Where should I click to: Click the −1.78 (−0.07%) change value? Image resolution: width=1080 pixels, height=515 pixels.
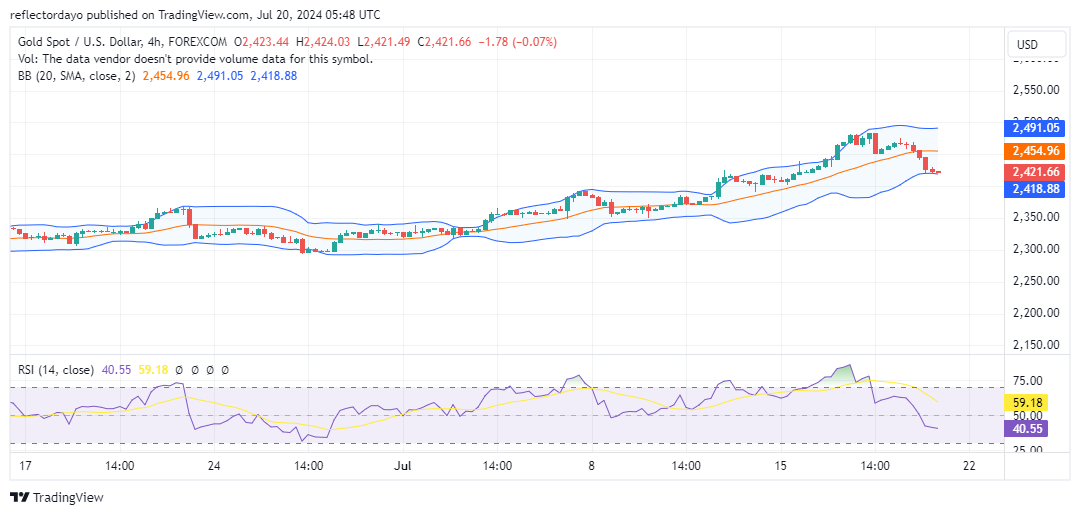tap(517, 42)
